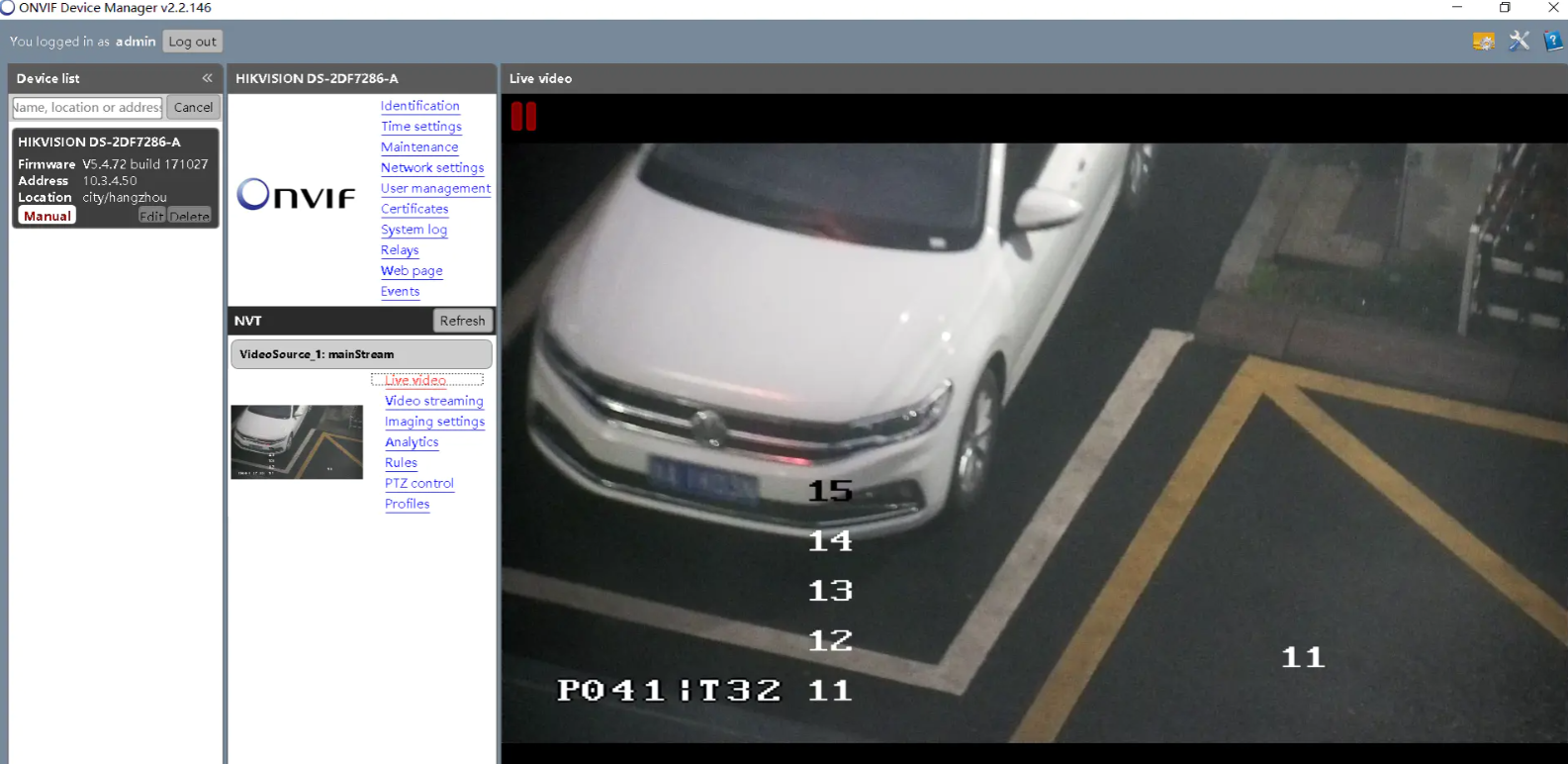Open Network settings
1568x764 pixels.
(x=432, y=168)
